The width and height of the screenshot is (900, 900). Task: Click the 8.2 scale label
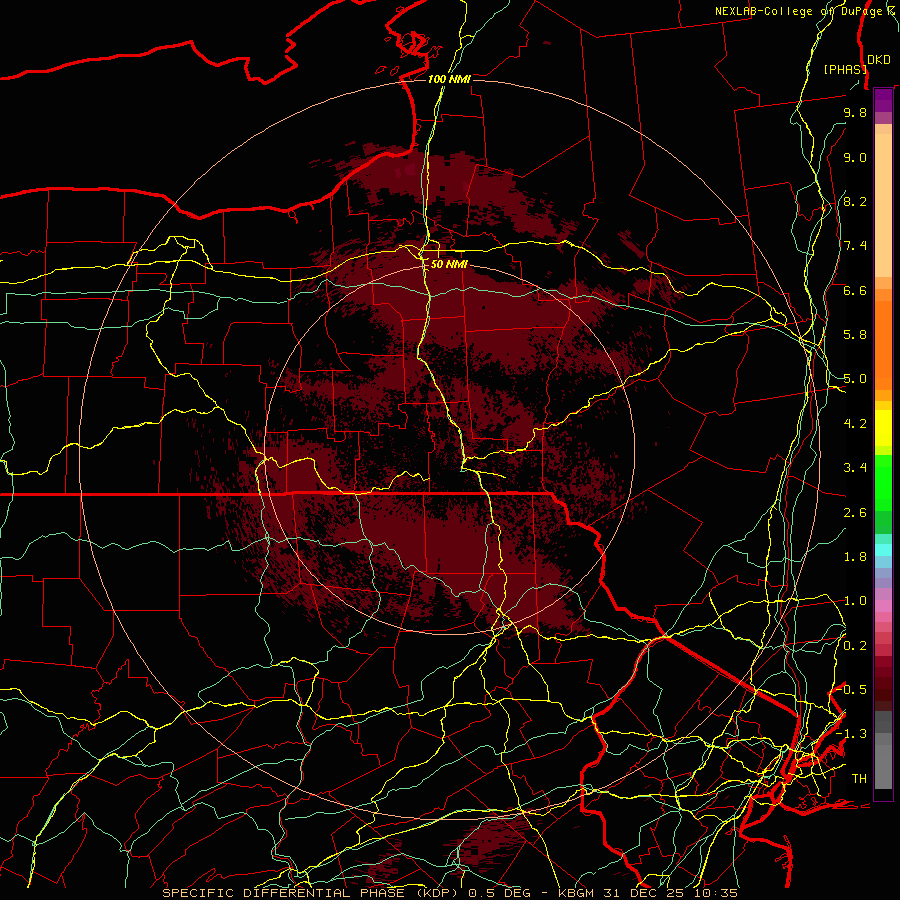pos(855,201)
